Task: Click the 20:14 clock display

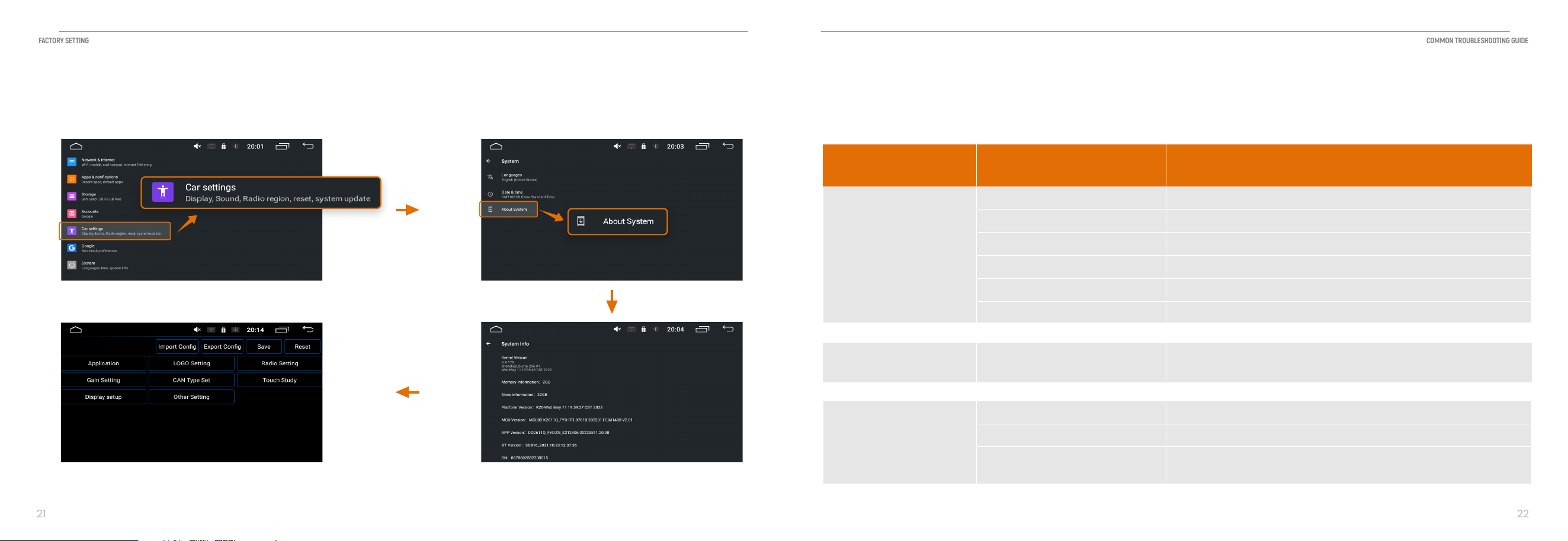Action: (x=255, y=330)
